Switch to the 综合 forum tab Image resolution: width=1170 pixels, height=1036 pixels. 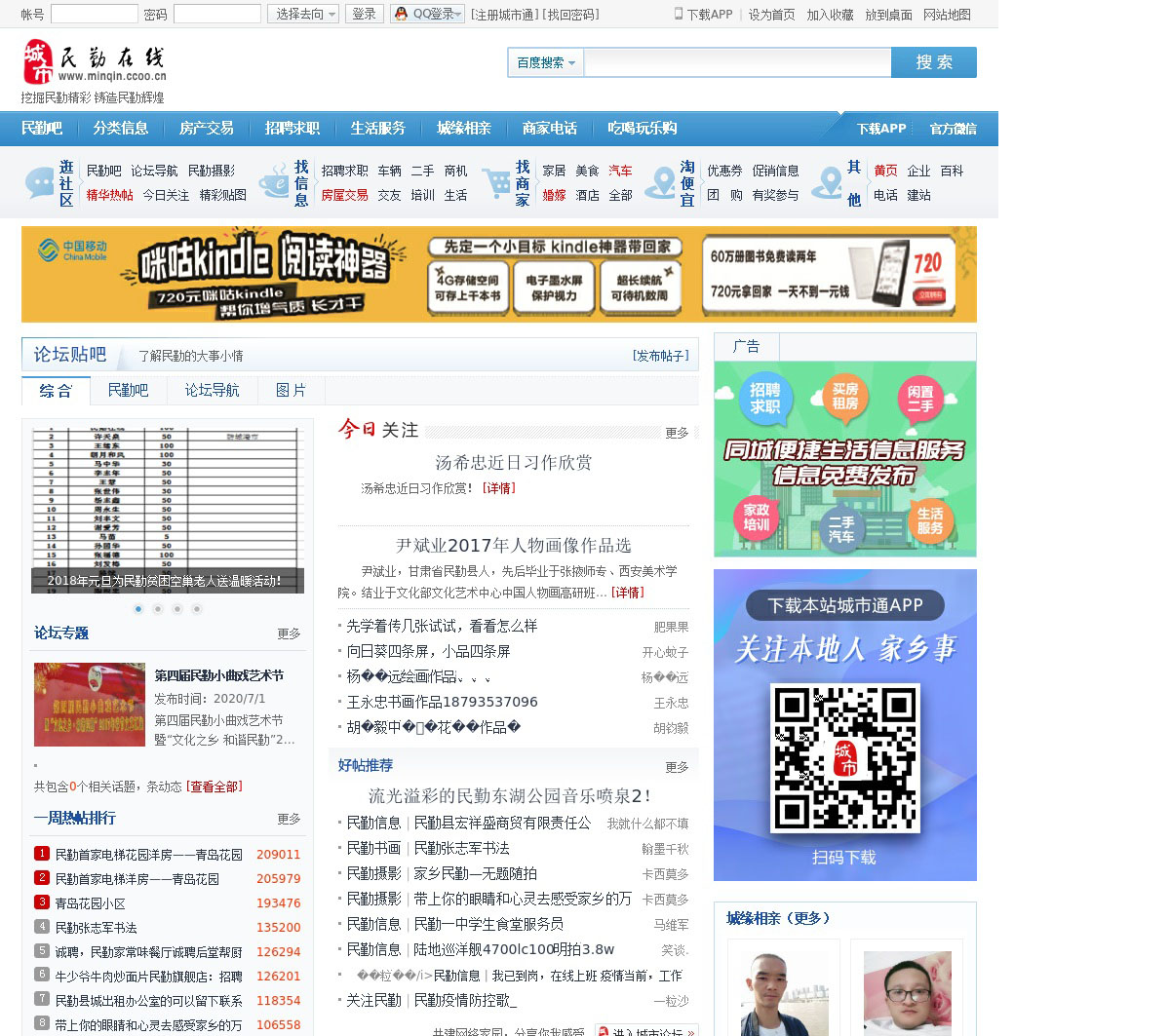click(56, 390)
